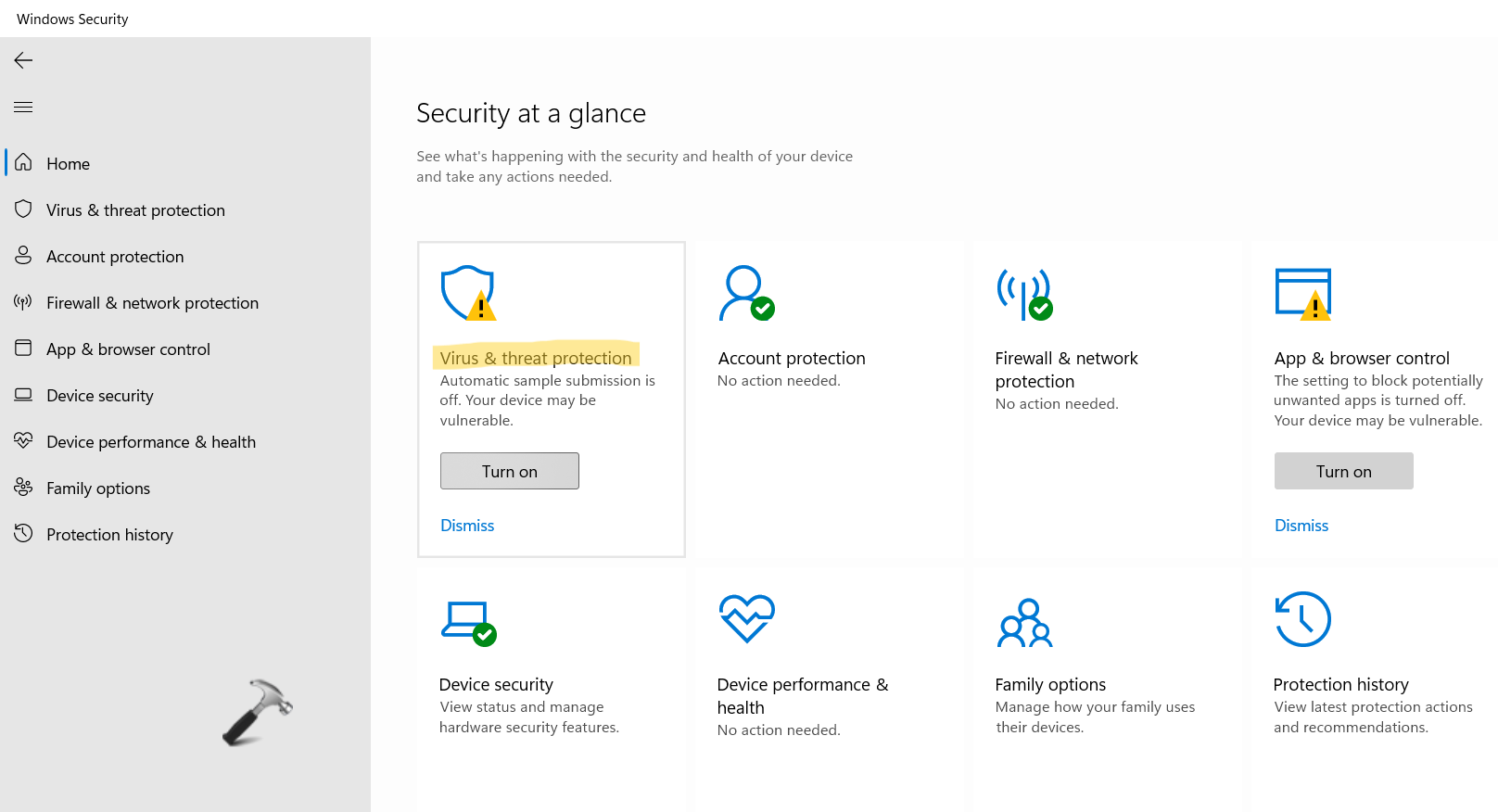
Task: Click the Firewall & network antenna tile icon
Action: click(1024, 294)
